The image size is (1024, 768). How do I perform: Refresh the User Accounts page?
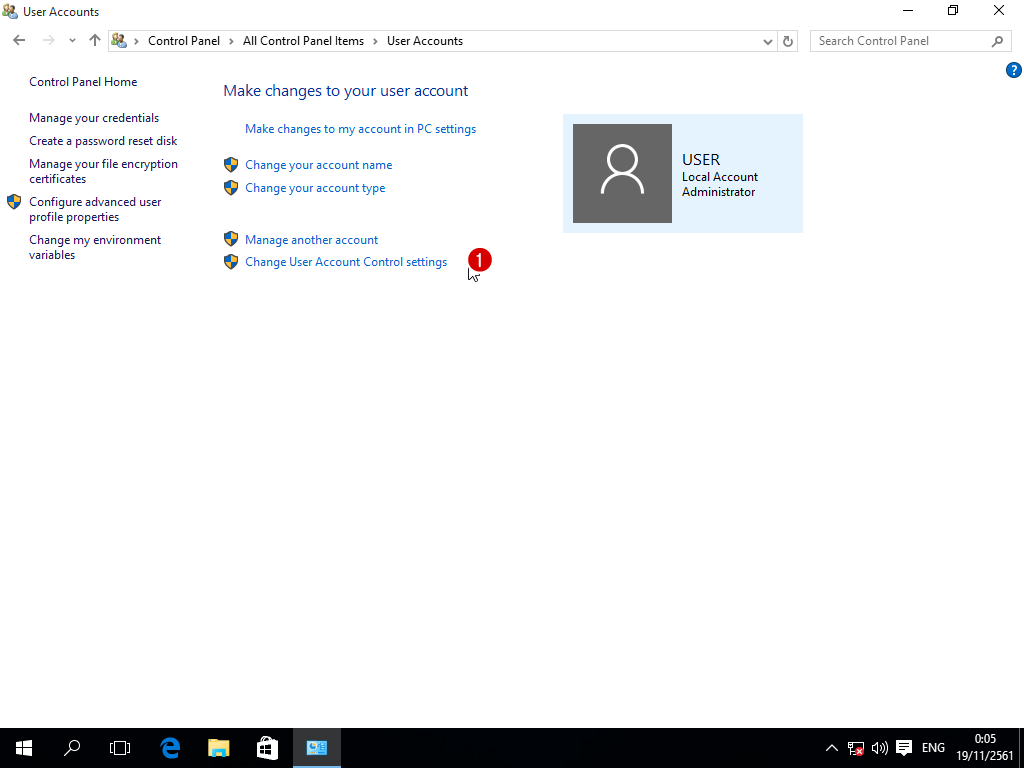(788, 41)
